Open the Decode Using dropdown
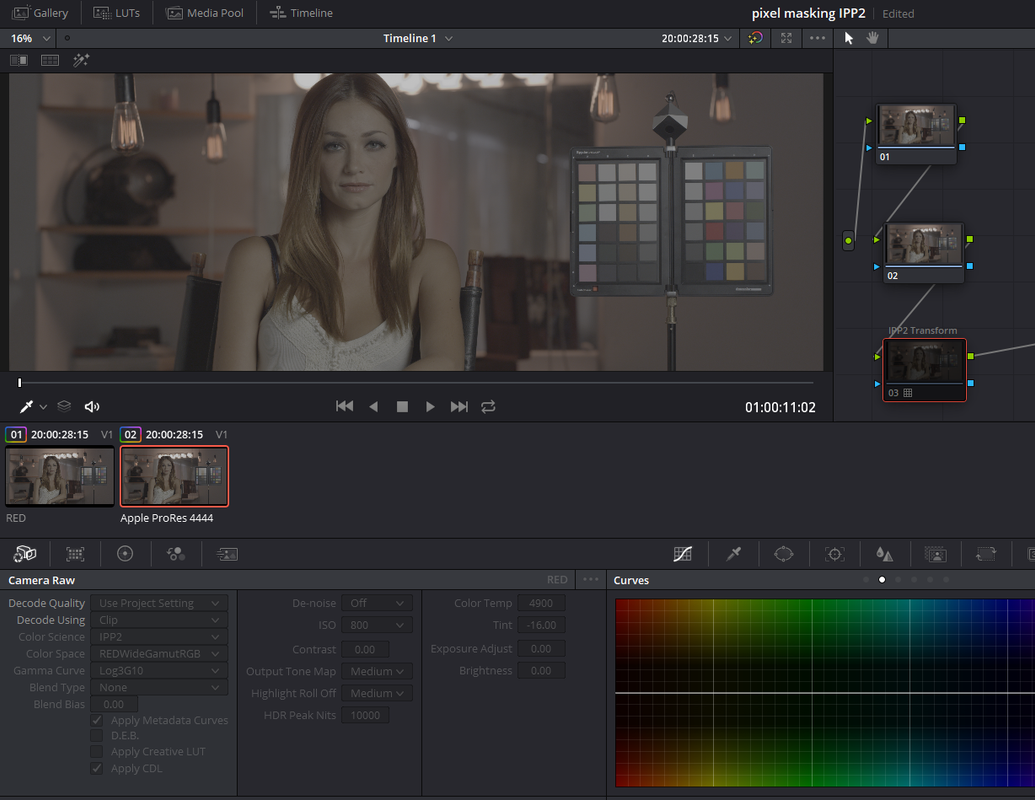 (159, 620)
